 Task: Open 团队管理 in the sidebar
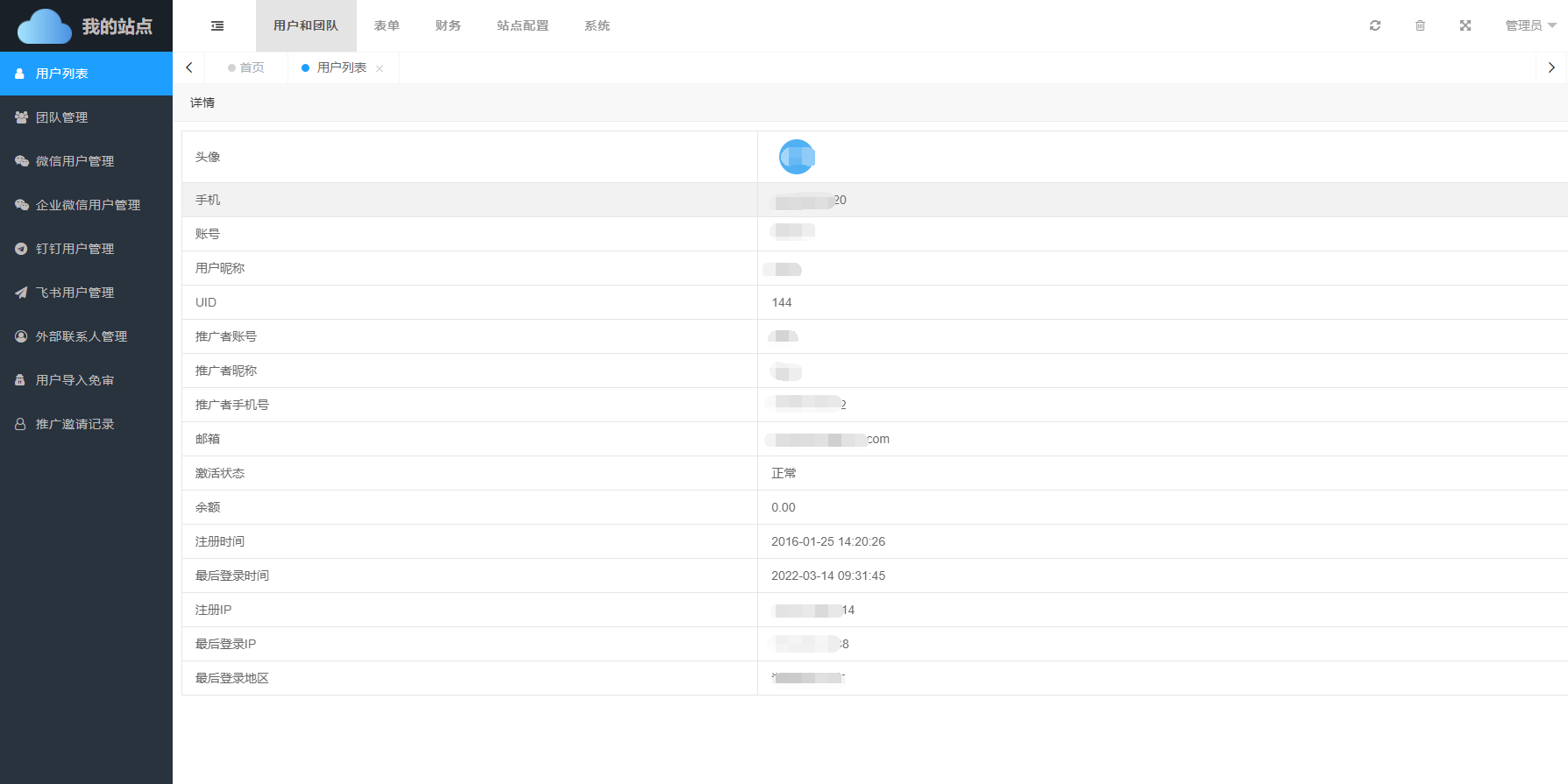[61, 117]
